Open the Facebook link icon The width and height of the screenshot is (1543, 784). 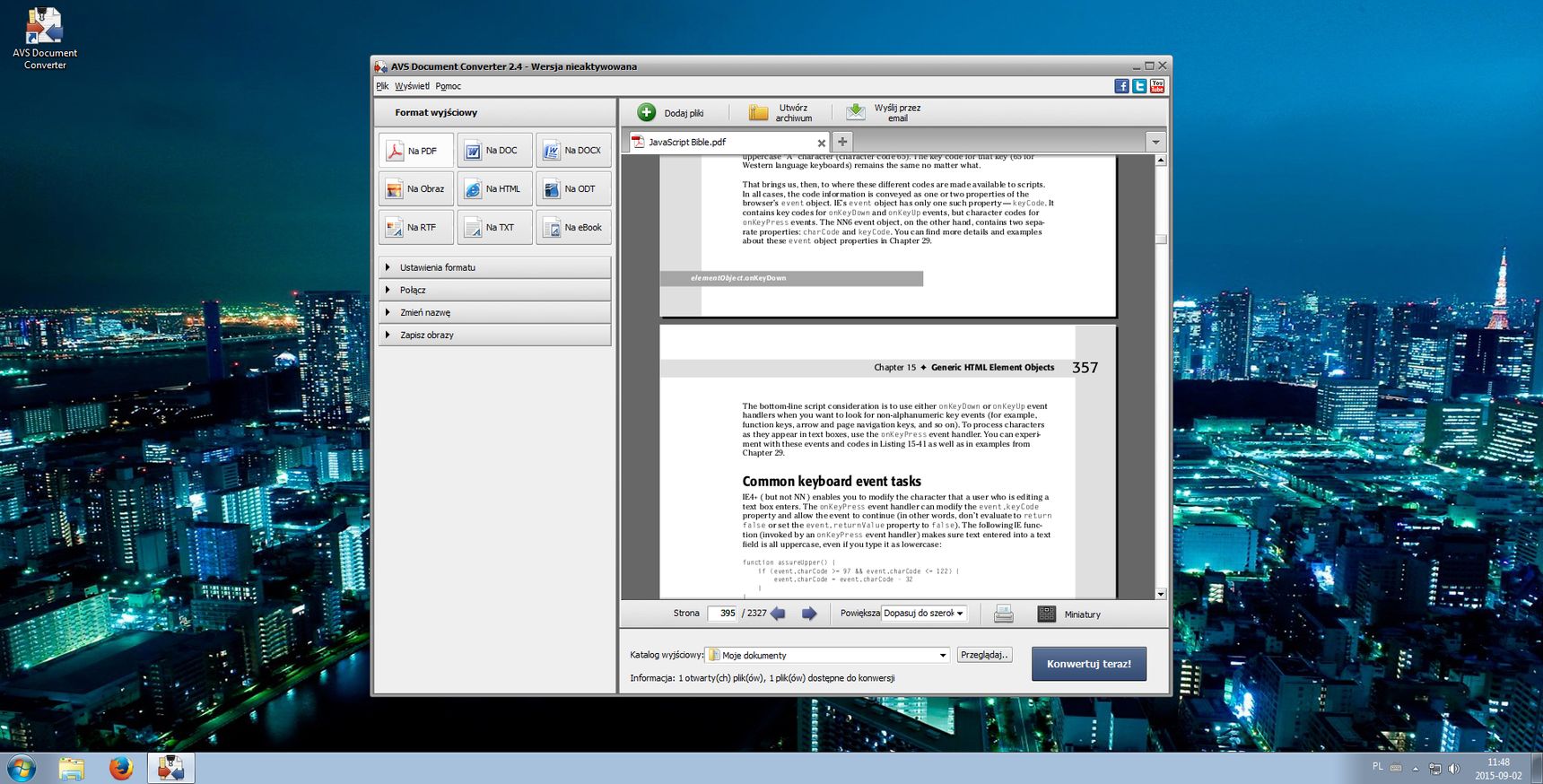1121,86
